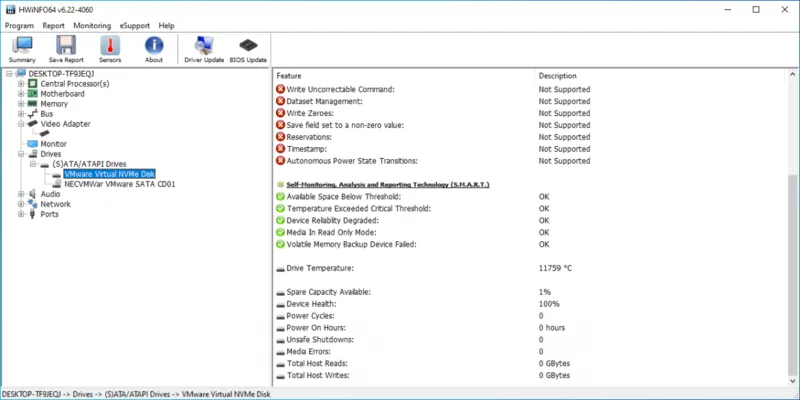Select Available Space Below Threshold row
This screenshot has width=800, height=400.
tap(530, 196)
